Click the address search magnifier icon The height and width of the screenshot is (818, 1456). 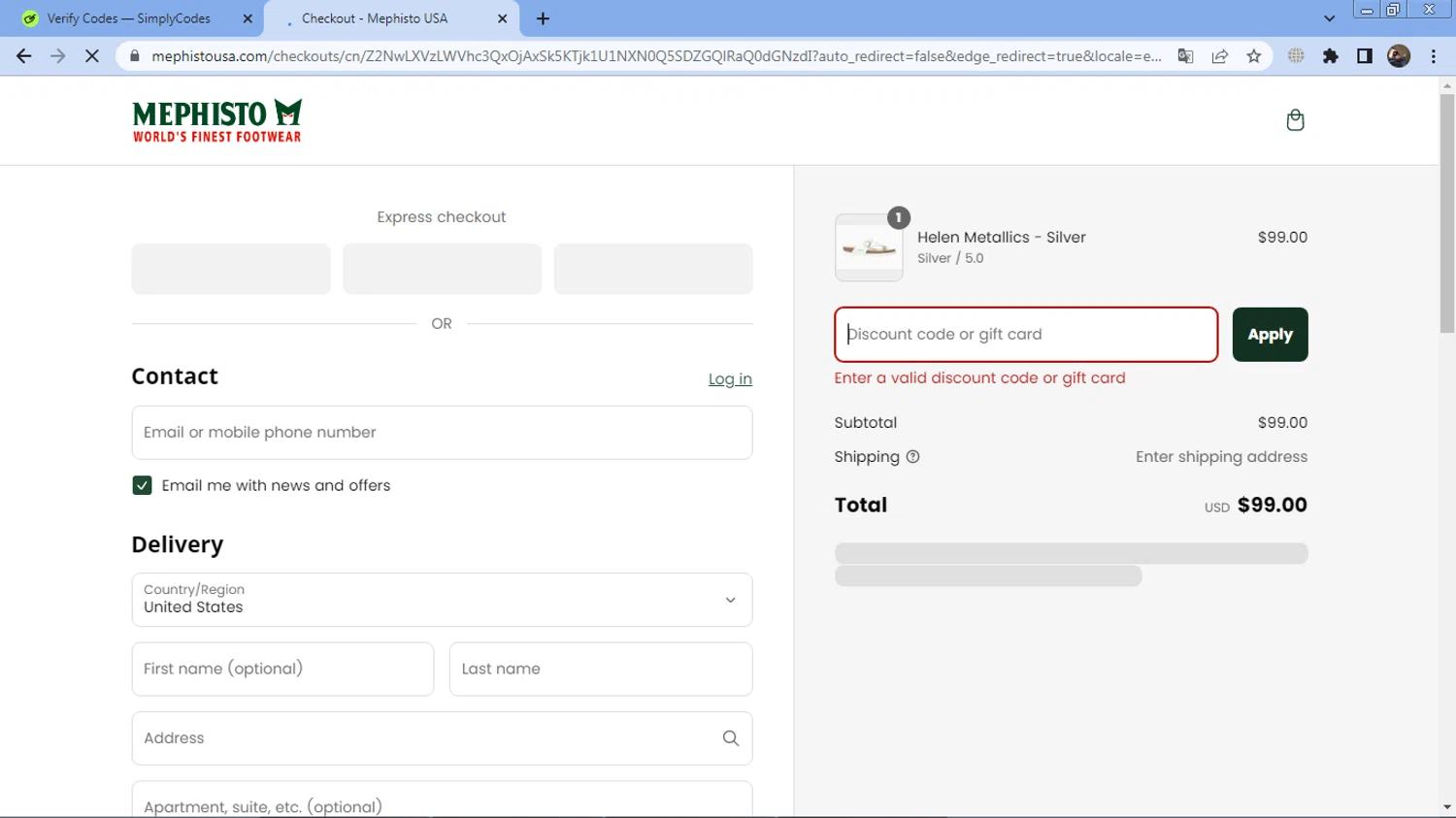point(731,738)
